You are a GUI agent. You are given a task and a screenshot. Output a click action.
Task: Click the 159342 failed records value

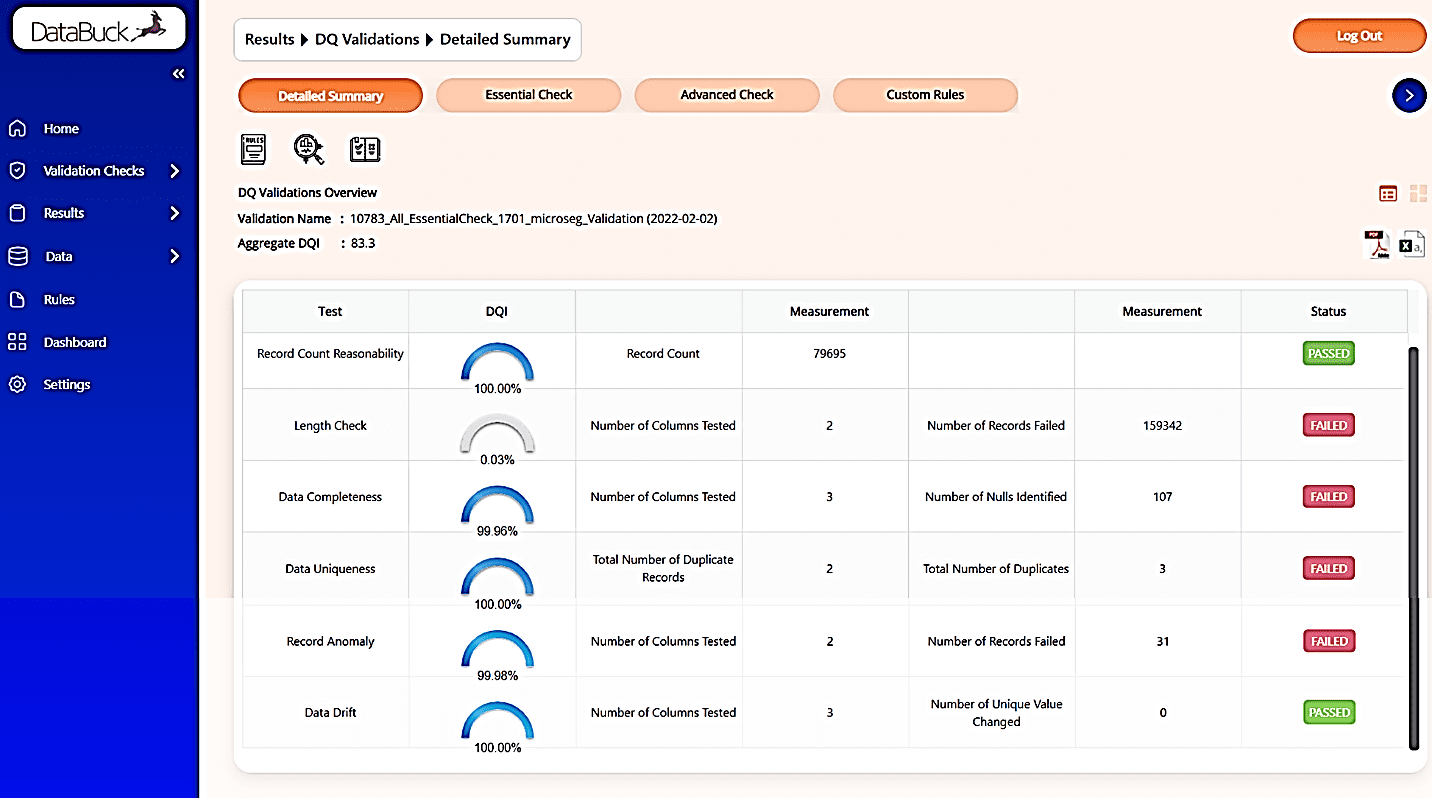(1162, 426)
